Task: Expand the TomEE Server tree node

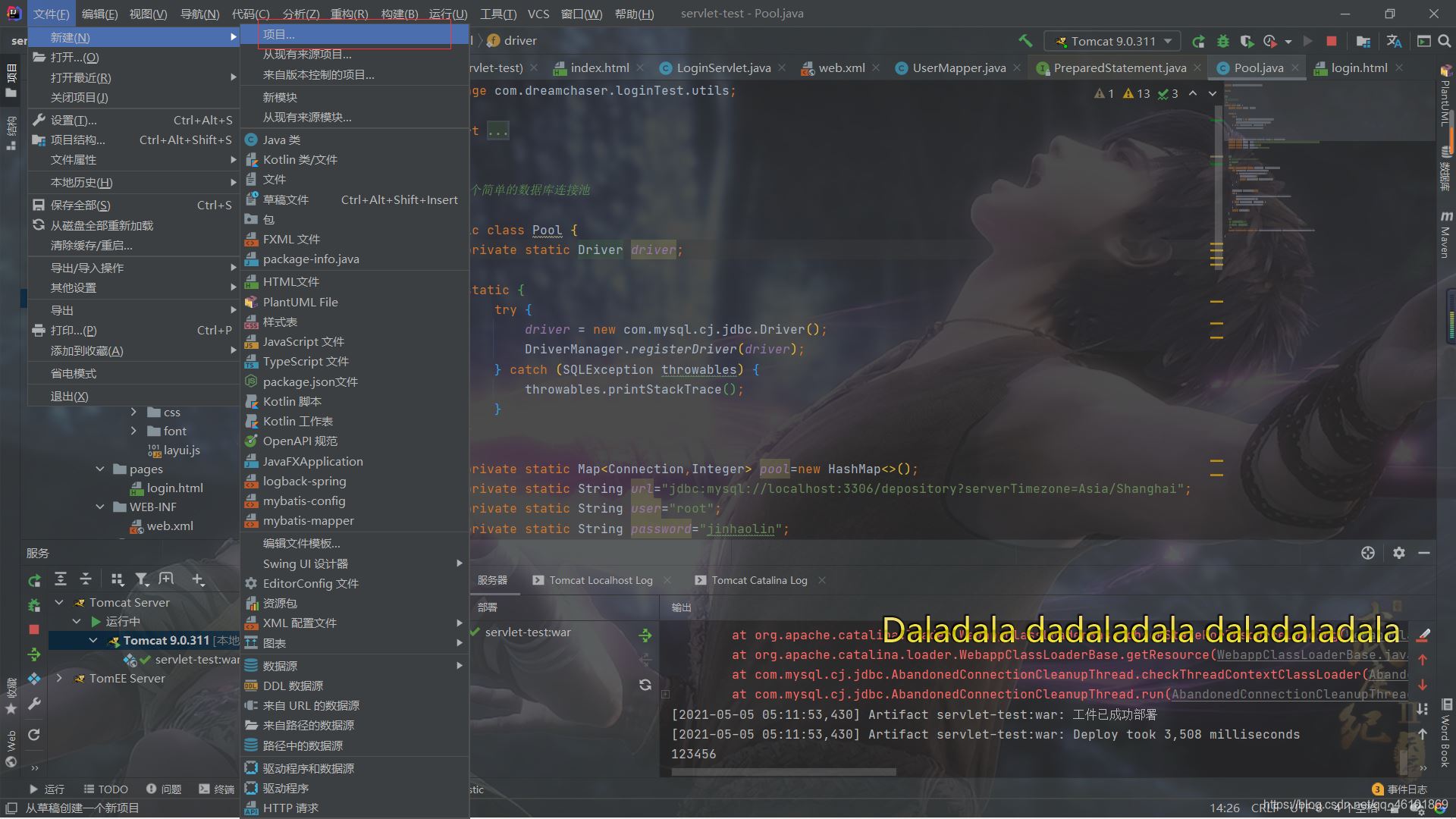Action: point(59,678)
